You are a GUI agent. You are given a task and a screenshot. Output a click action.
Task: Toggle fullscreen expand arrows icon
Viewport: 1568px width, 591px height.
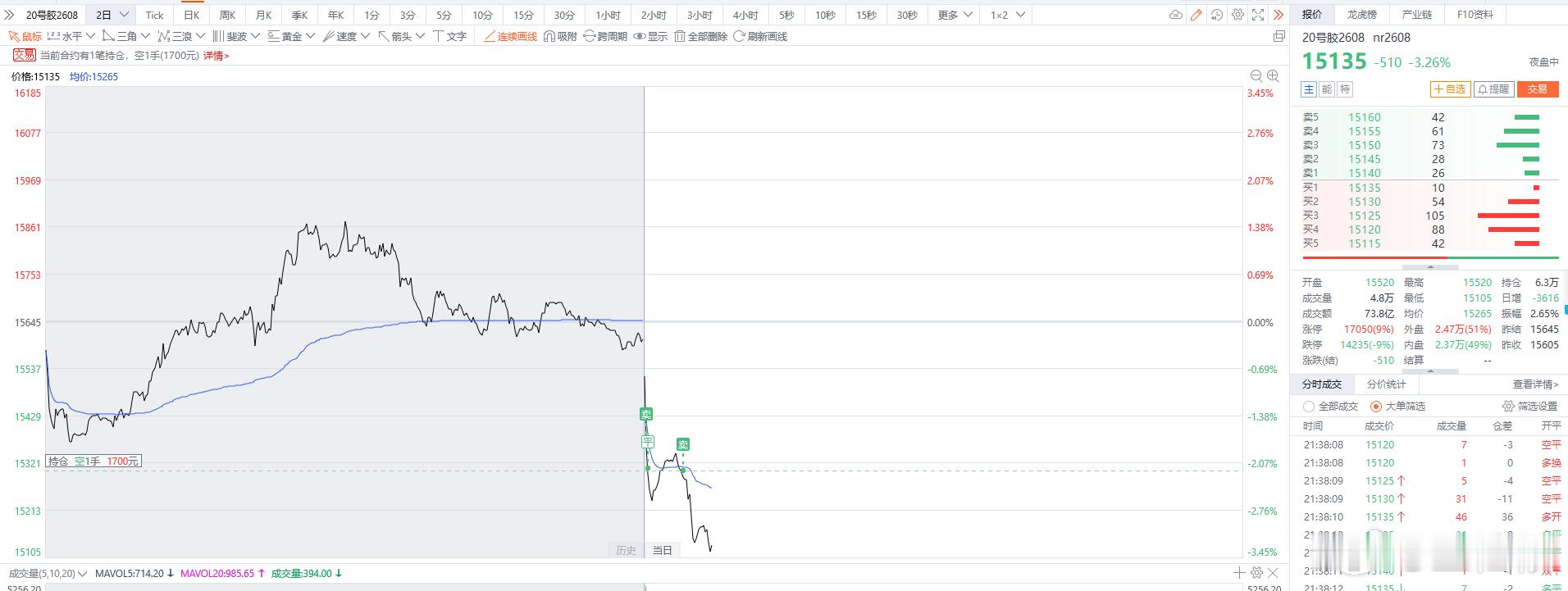(1258, 15)
